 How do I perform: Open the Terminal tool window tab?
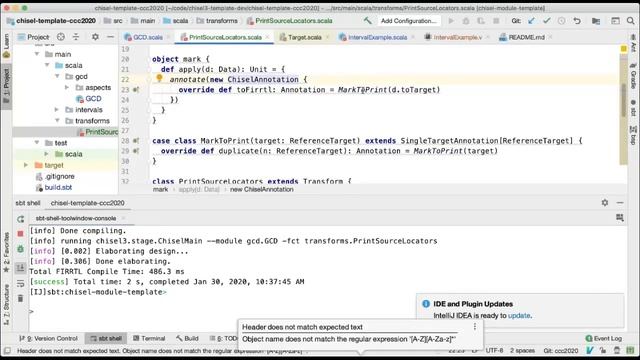tap(149, 338)
